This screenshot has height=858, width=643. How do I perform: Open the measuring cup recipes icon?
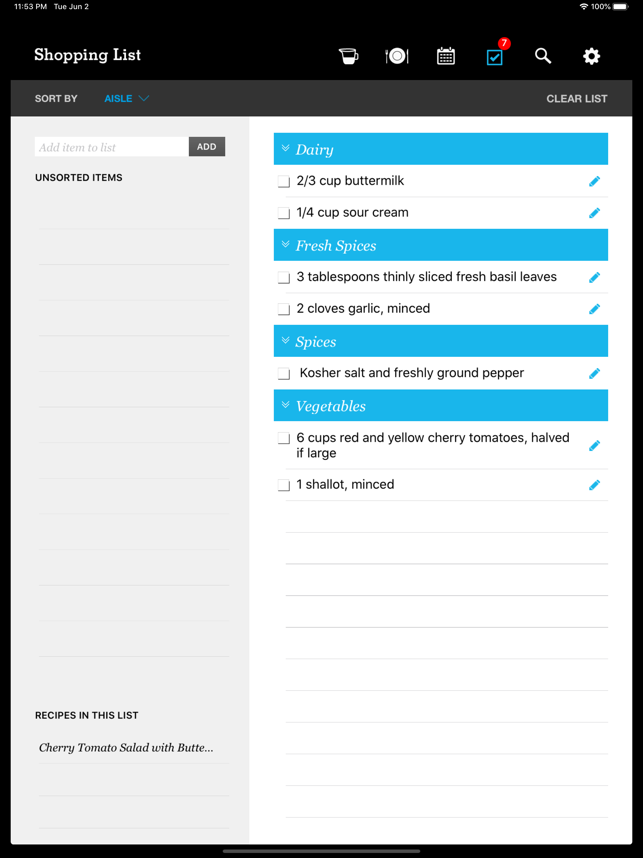[x=348, y=56]
